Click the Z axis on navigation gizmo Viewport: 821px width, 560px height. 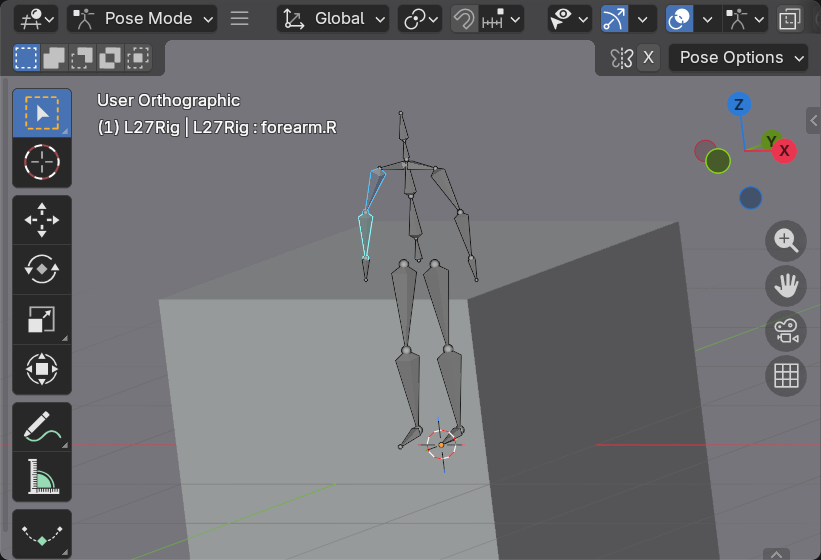coord(739,104)
